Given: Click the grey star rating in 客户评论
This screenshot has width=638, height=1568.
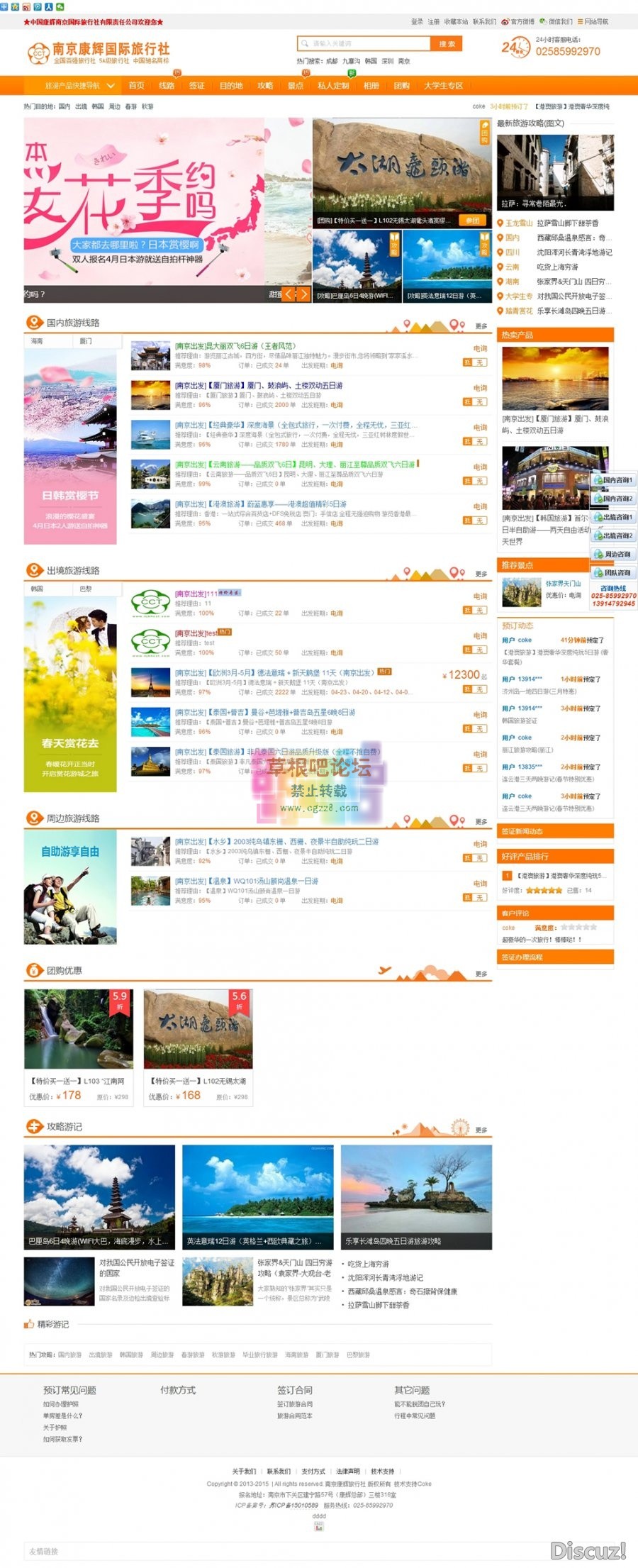Looking at the screenshot, I should (578, 927).
